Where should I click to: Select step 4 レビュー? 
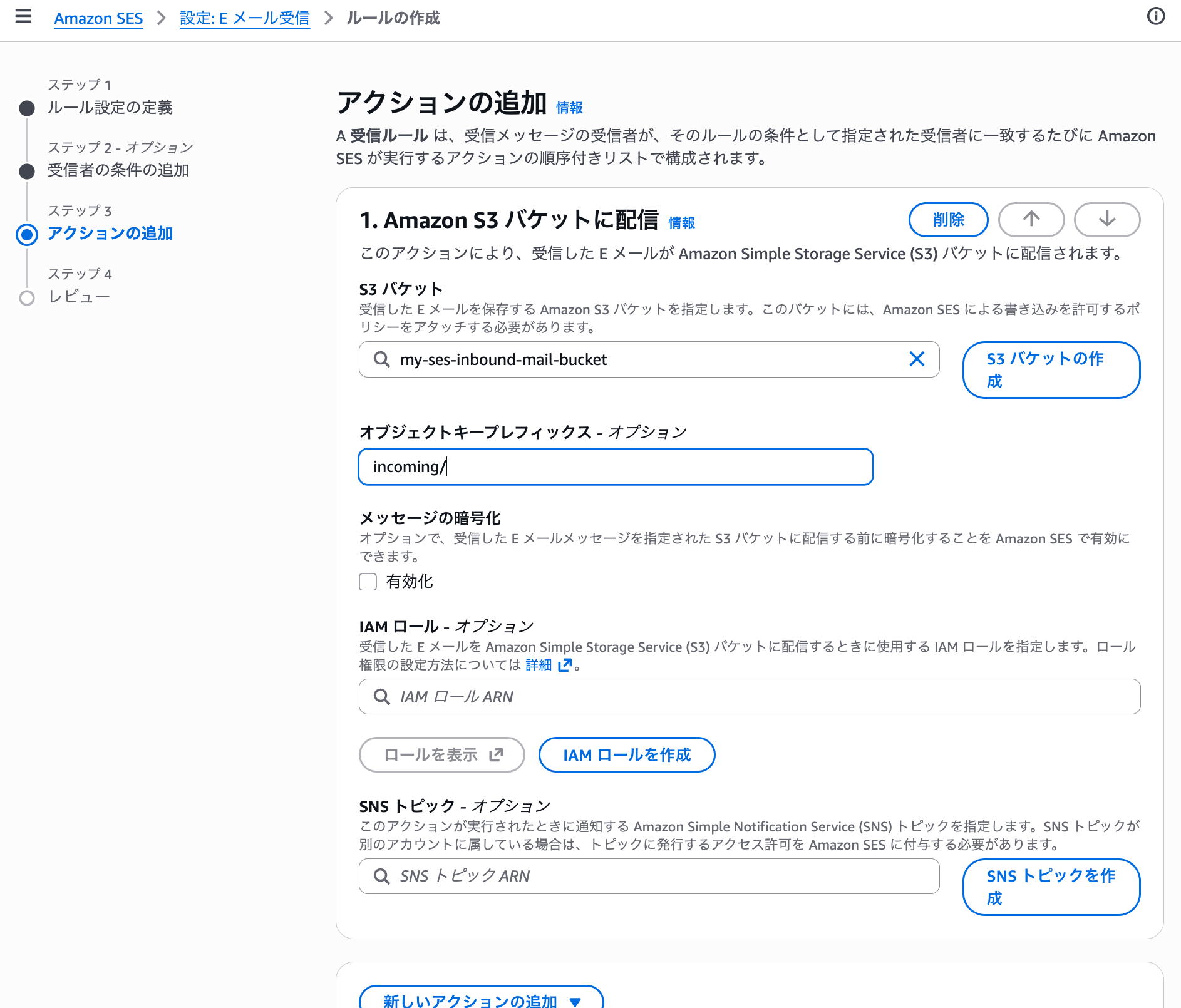pos(79,297)
